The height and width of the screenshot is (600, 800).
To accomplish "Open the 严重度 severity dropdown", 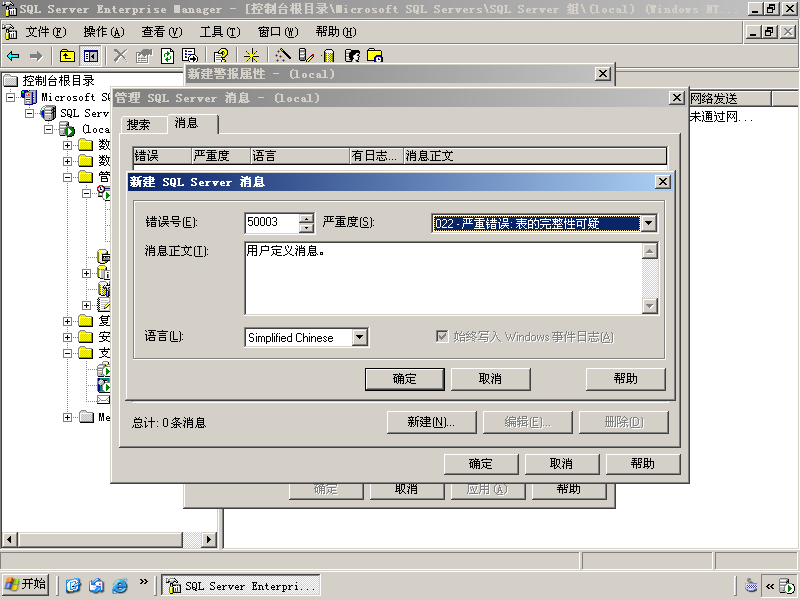I will [648, 223].
